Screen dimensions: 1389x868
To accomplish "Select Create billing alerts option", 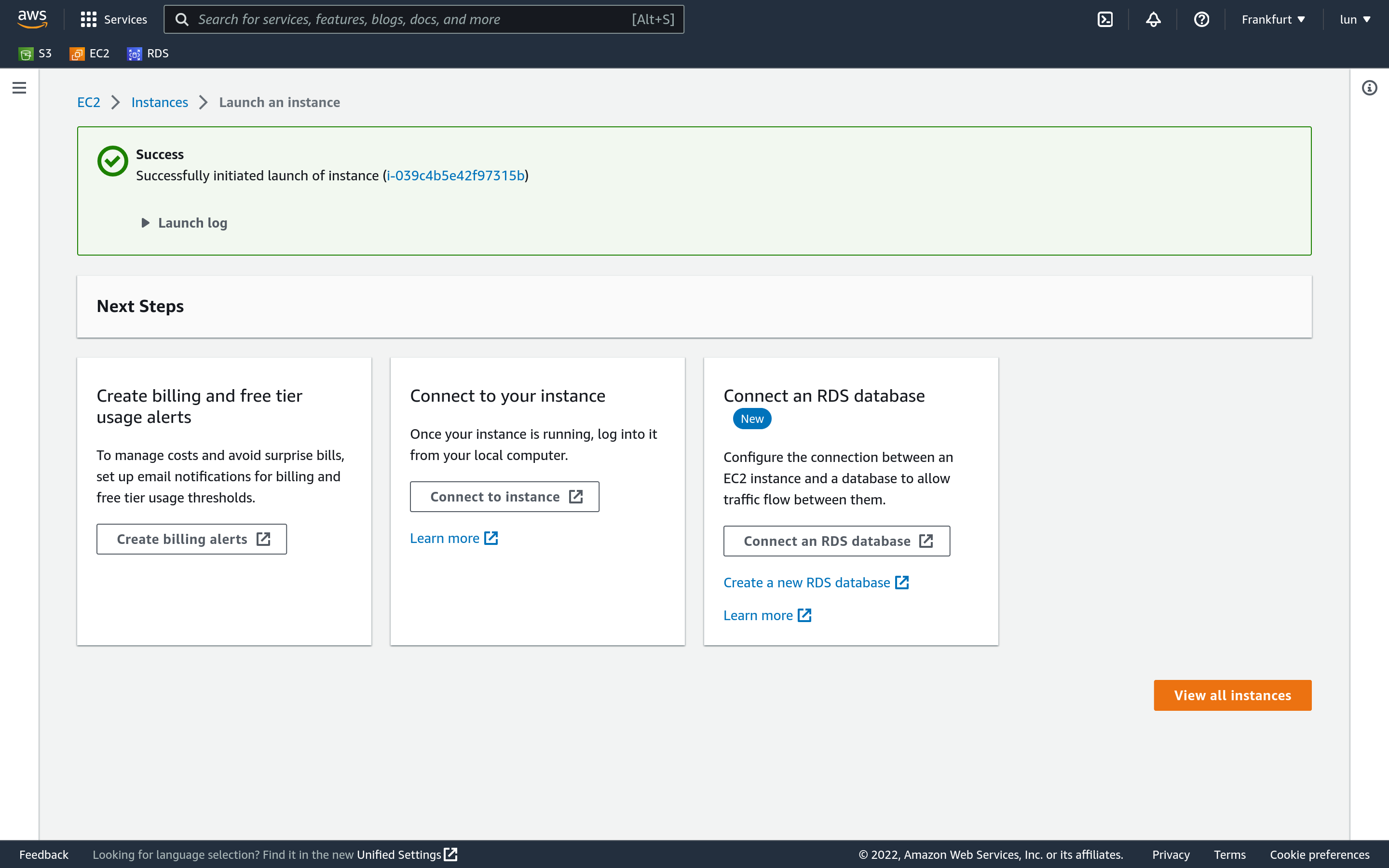I will coord(191,538).
